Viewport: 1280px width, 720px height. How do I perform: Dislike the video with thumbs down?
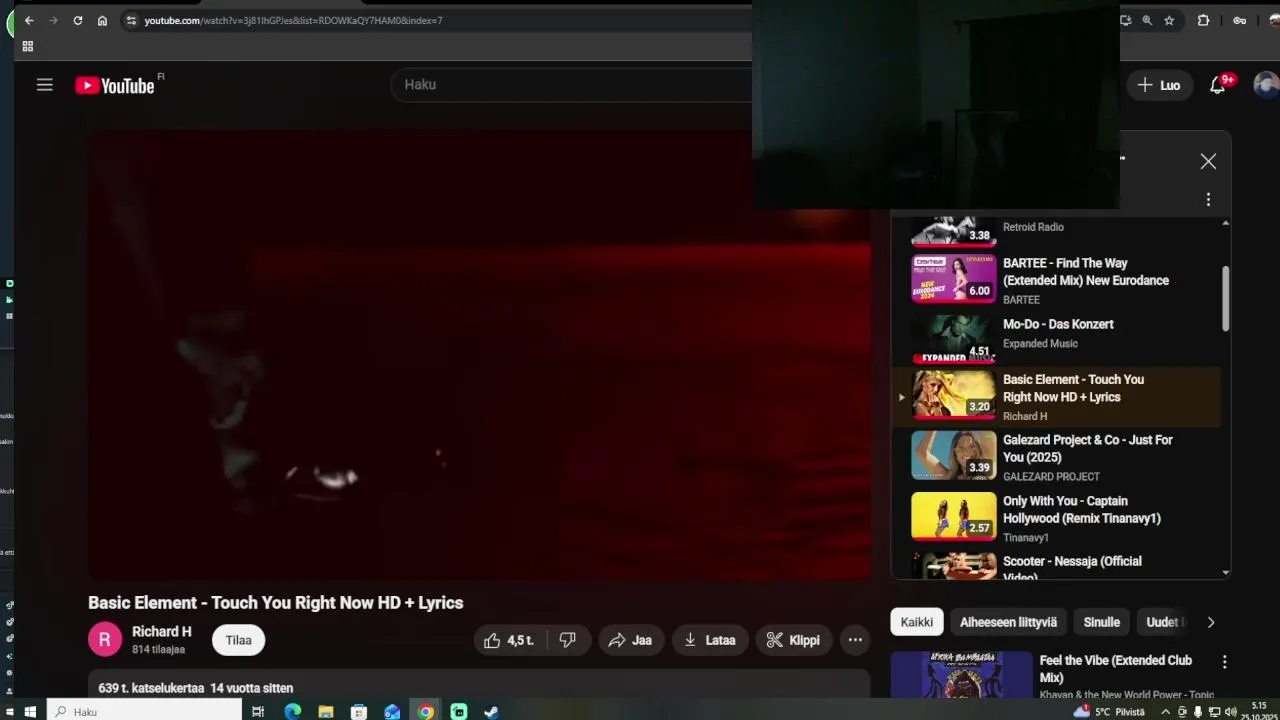pyautogui.click(x=568, y=640)
